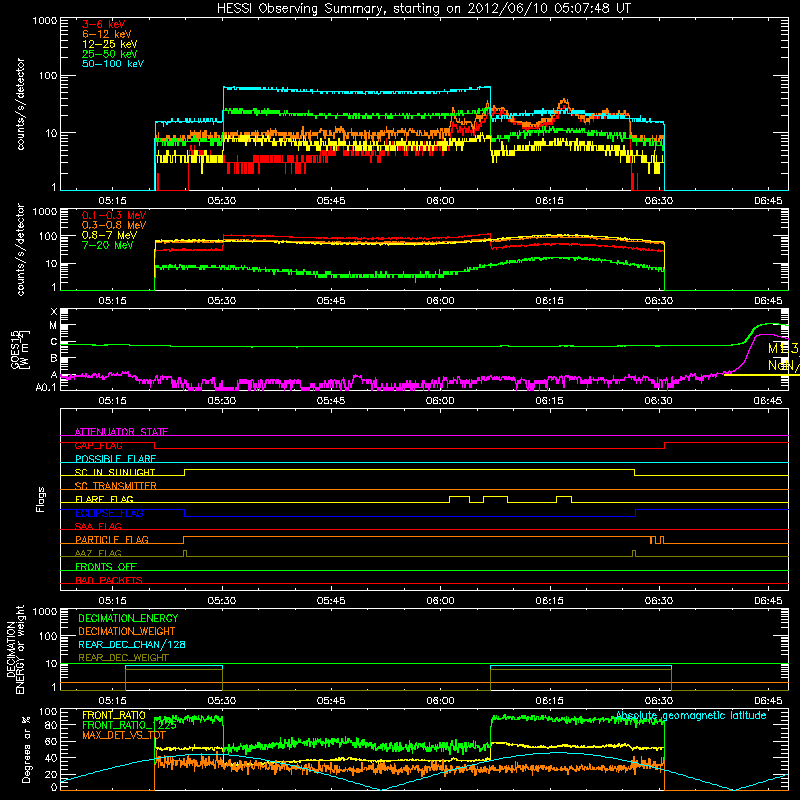Click the 0.3-0.8 MeV legend label
Screen dimensions: 800x800
[x=114, y=225]
